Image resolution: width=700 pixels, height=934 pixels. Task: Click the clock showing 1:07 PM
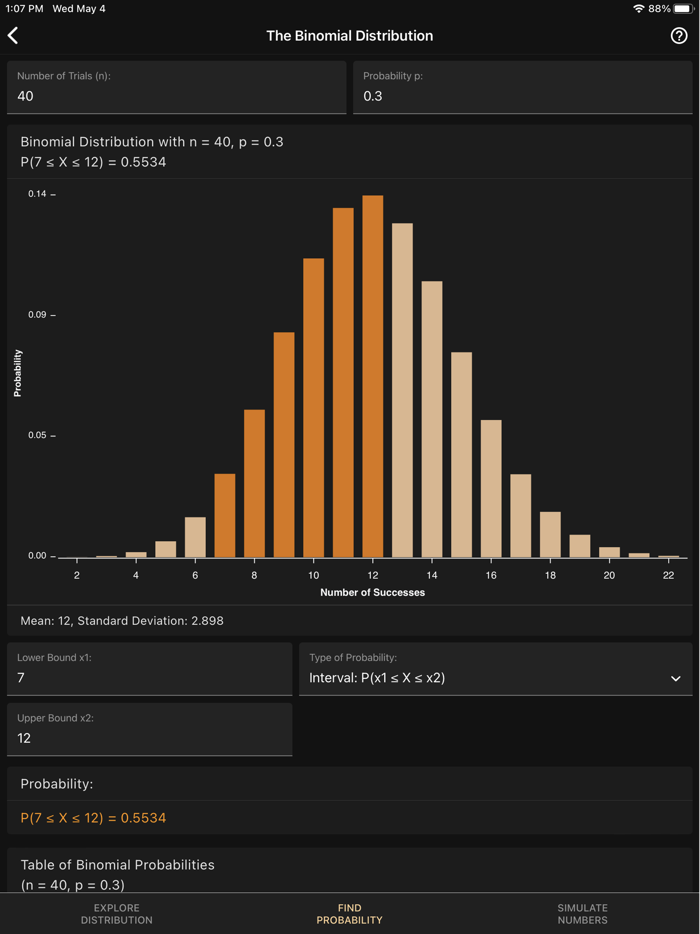click(20, 8)
